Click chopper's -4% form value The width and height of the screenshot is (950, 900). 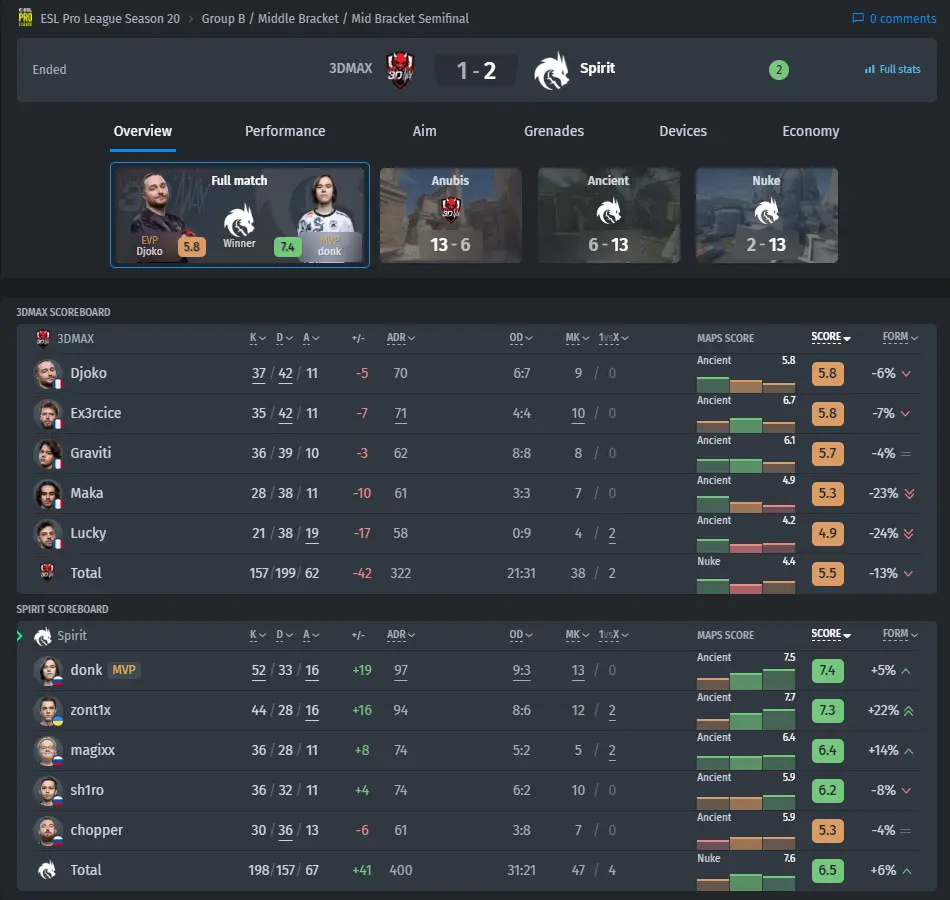click(x=883, y=830)
